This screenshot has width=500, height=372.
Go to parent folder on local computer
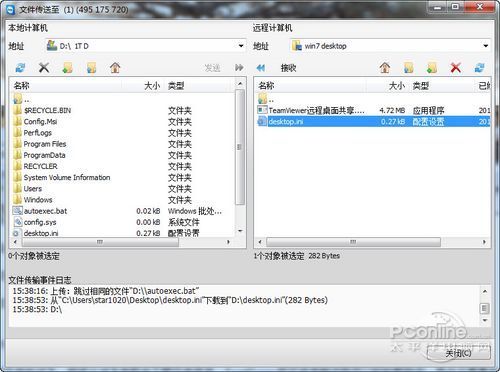click(x=115, y=68)
